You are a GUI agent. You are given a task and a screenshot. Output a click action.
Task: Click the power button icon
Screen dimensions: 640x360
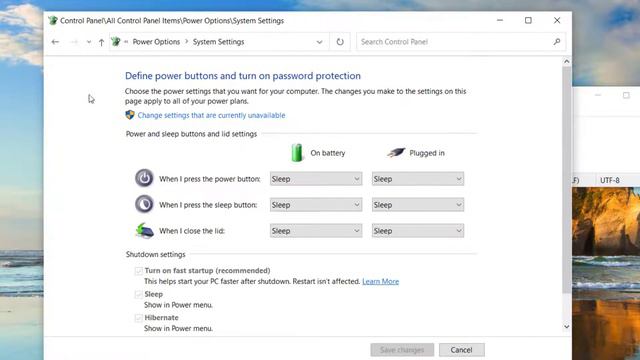pyautogui.click(x=144, y=178)
